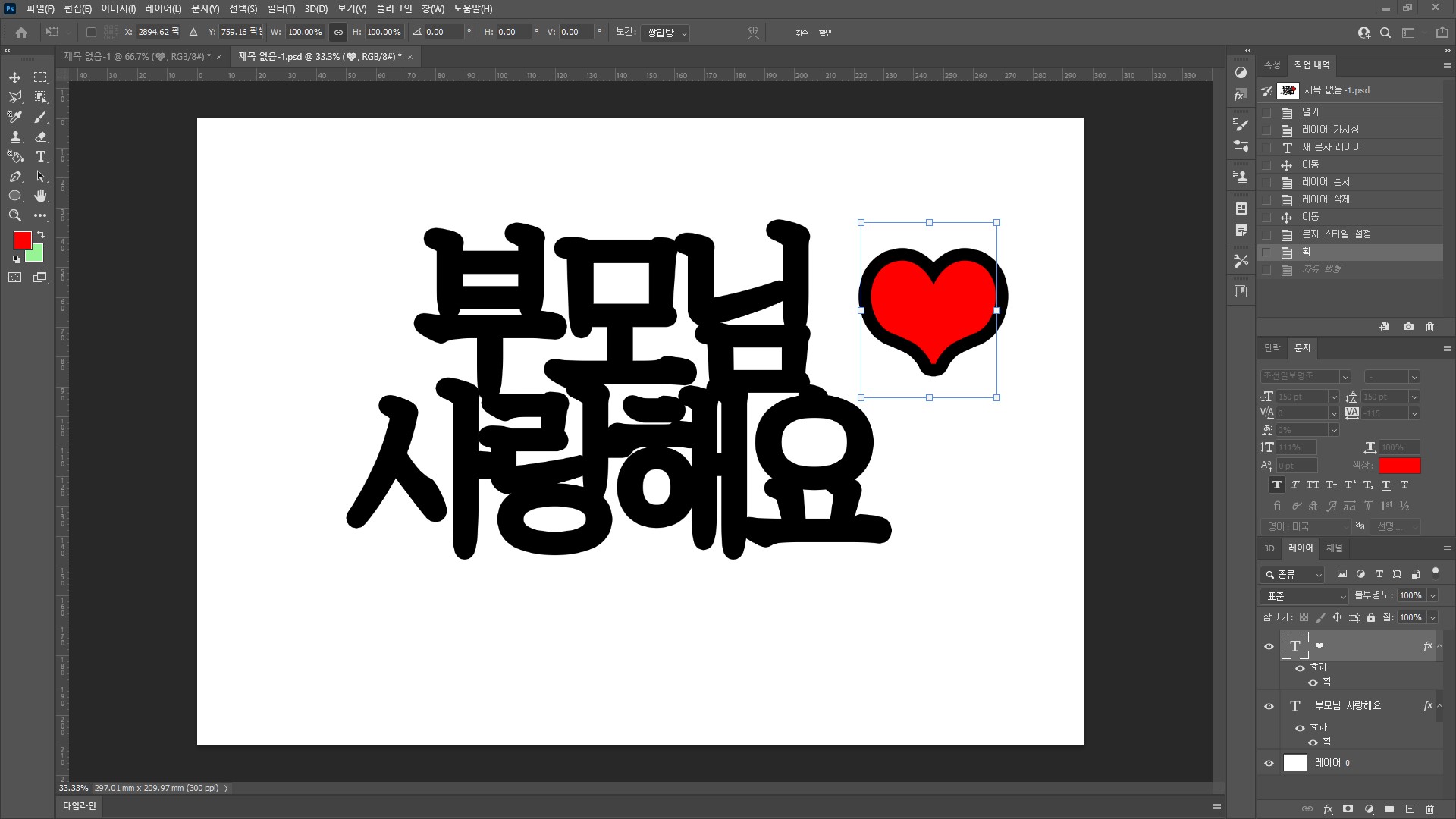Delete layer with trash icon in Layers panel
Viewport: 1456px width, 819px height.
[1429, 809]
